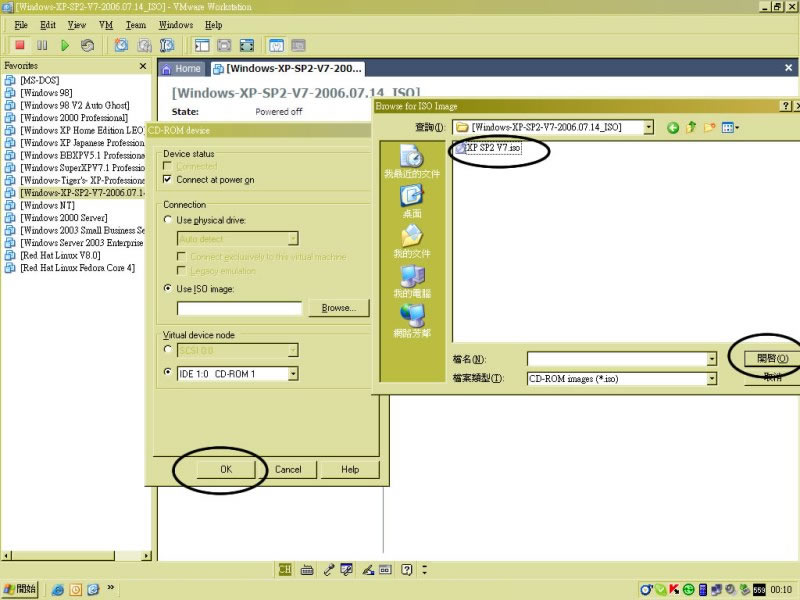This screenshot has height=600, width=800.
Task: Select the XP SP2 V7.iso file
Action: 488,148
